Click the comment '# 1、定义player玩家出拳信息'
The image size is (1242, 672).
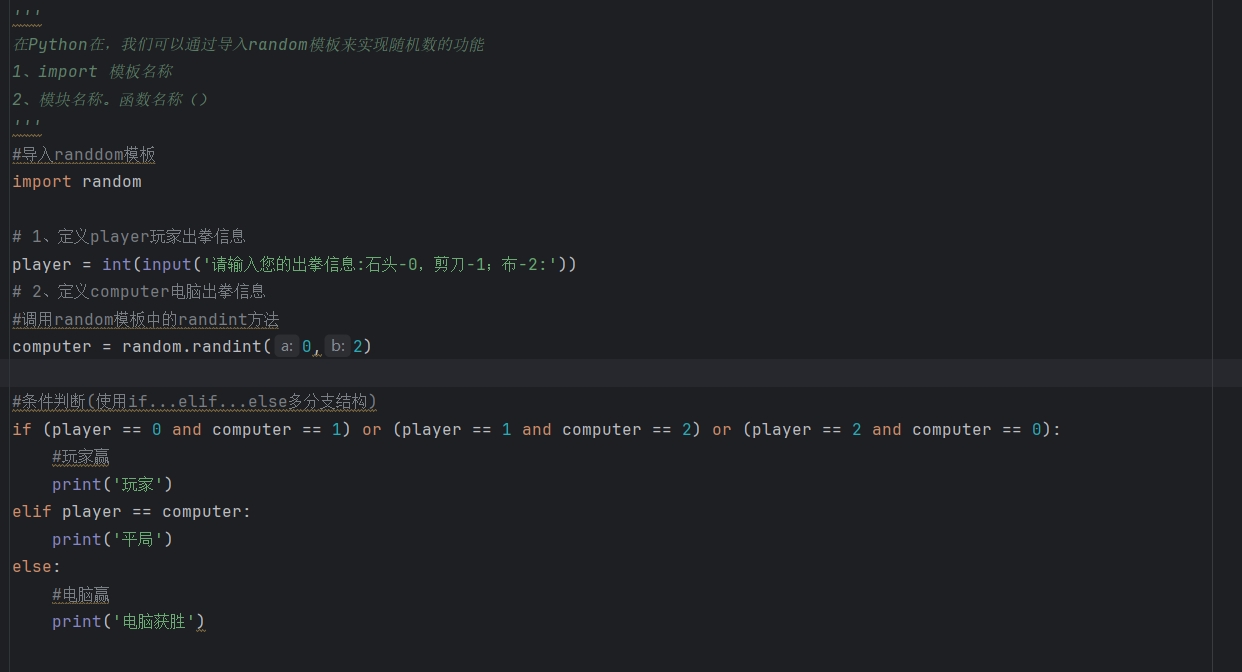pos(129,237)
